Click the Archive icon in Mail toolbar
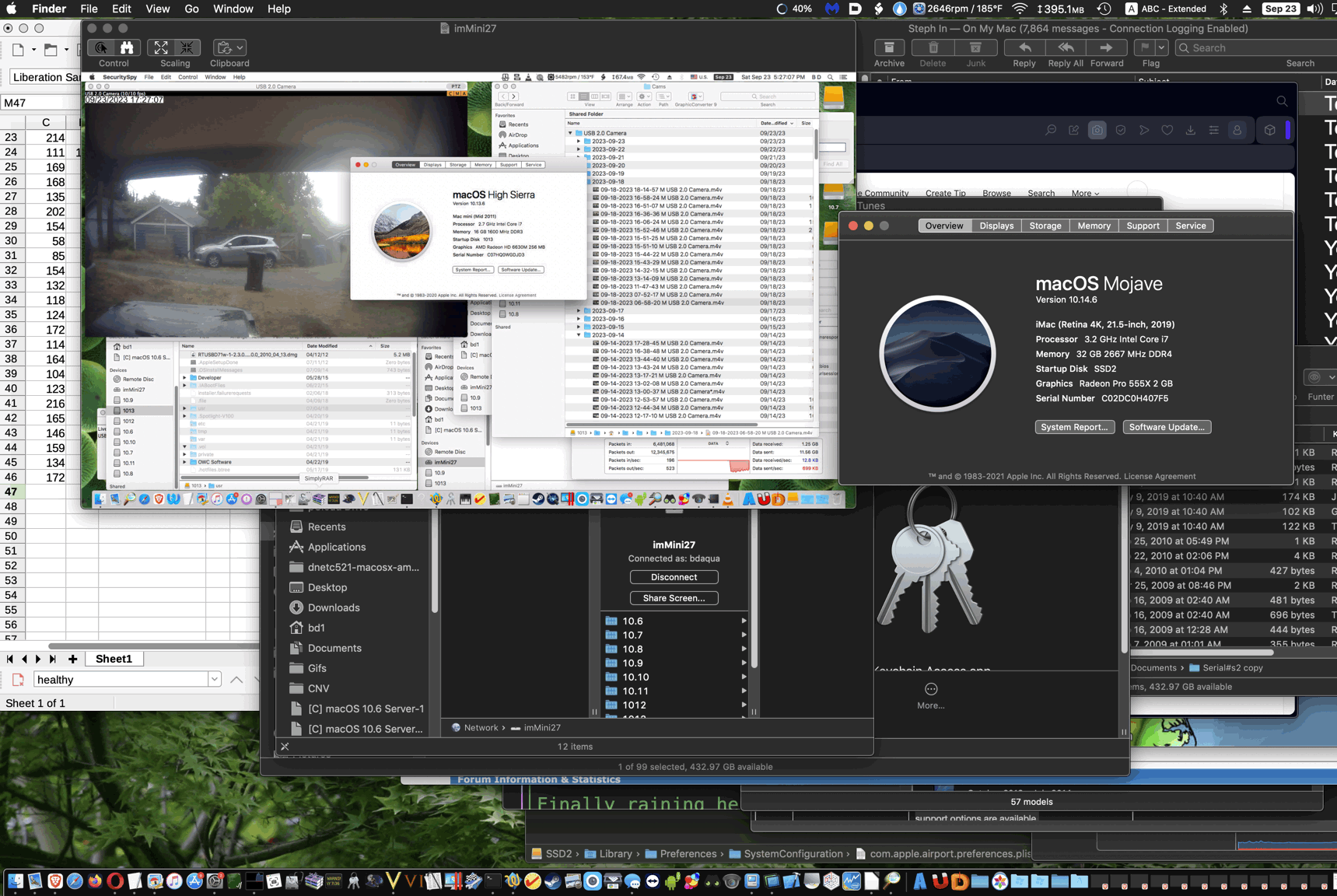The height and width of the screenshot is (896, 1337). (x=889, y=48)
